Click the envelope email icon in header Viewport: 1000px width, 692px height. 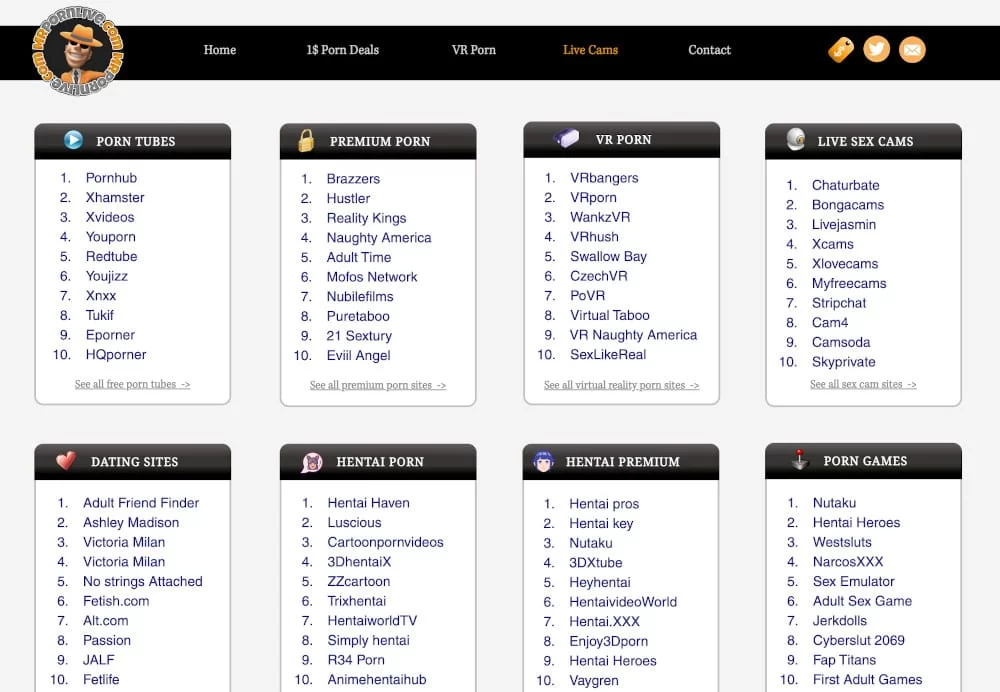(x=912, y=50)
